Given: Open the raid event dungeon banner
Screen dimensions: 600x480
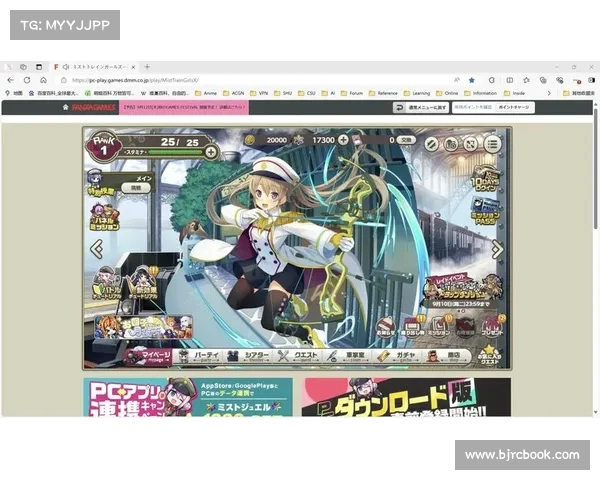Looking at the screenshot, I should pos(461,288).
